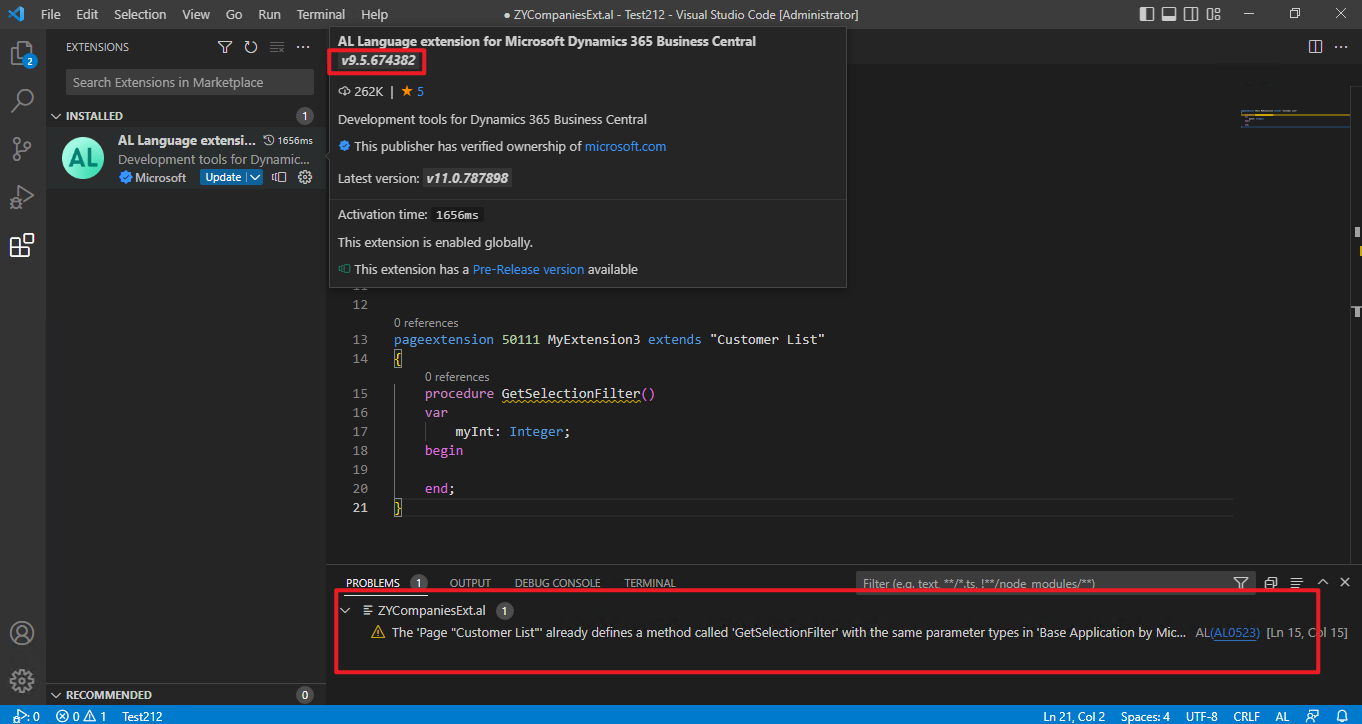Select the Run and Debug icon

point(22,197)
